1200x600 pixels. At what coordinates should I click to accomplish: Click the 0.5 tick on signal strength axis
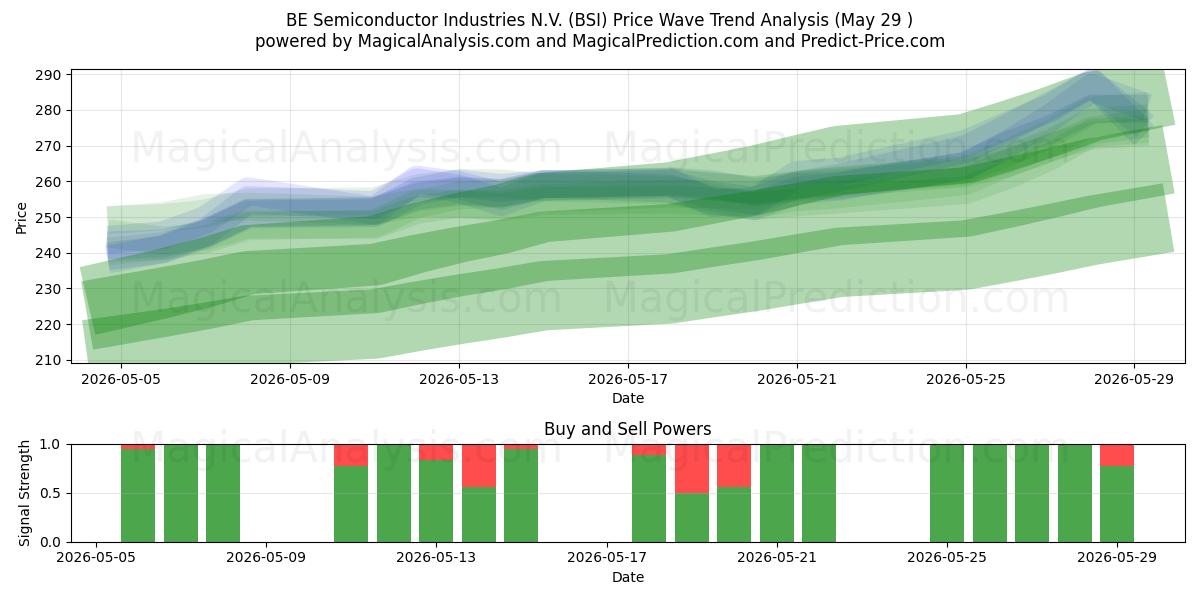52,493
